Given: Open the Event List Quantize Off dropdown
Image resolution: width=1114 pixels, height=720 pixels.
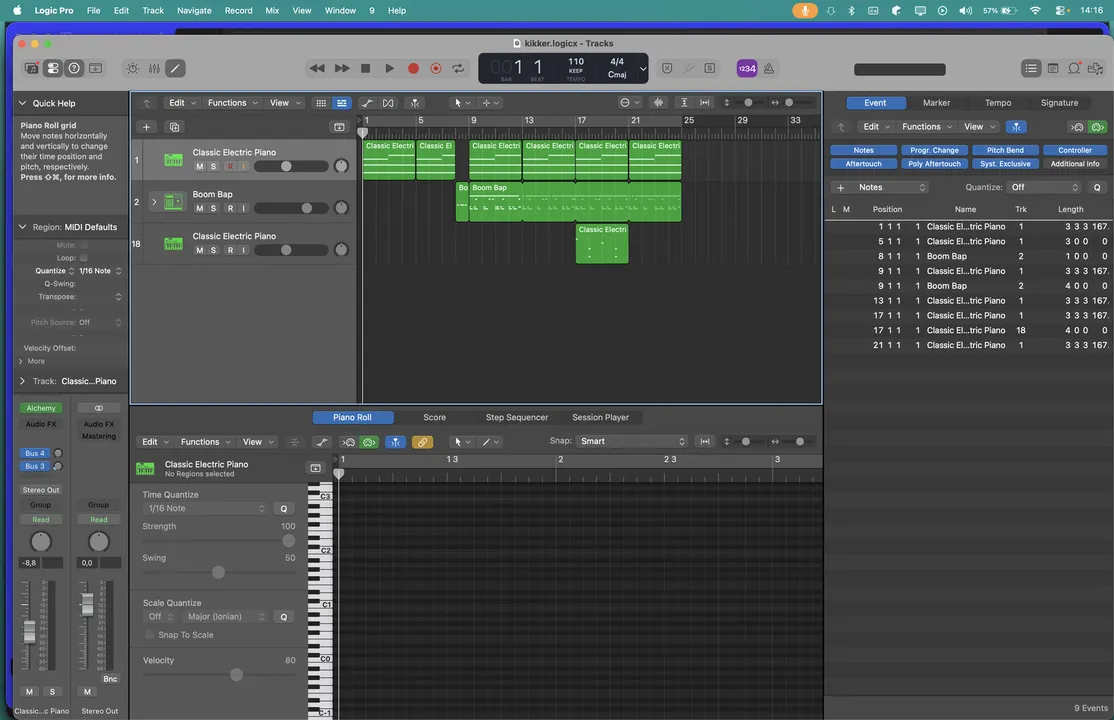Looking at the screenshot, I should (x=1044, y=187).
